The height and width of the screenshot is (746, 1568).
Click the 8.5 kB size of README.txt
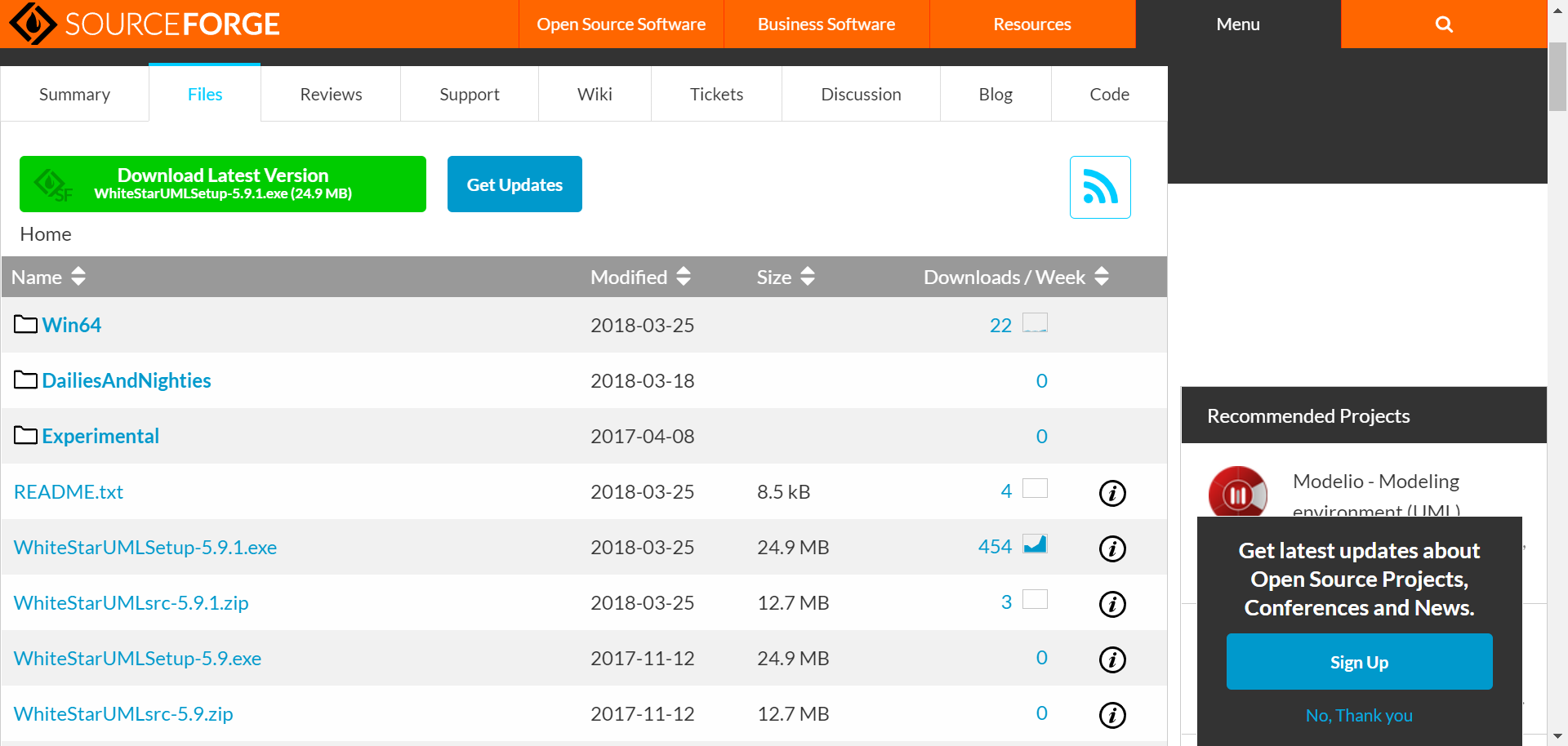pyautogui.click(x=783, y=491)
